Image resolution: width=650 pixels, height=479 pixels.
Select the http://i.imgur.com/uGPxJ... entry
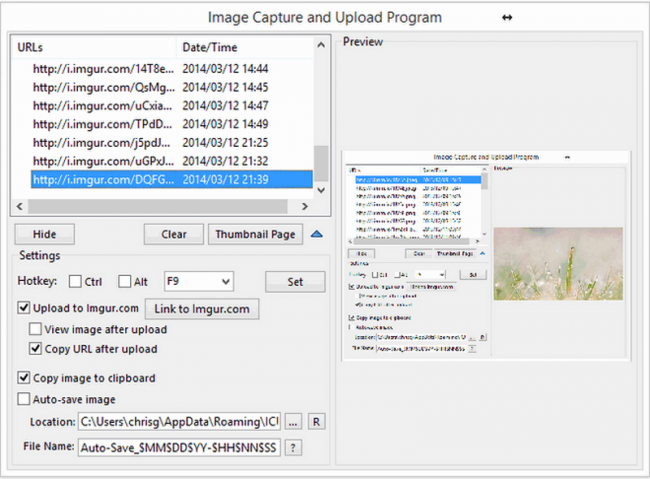[103, 161]
